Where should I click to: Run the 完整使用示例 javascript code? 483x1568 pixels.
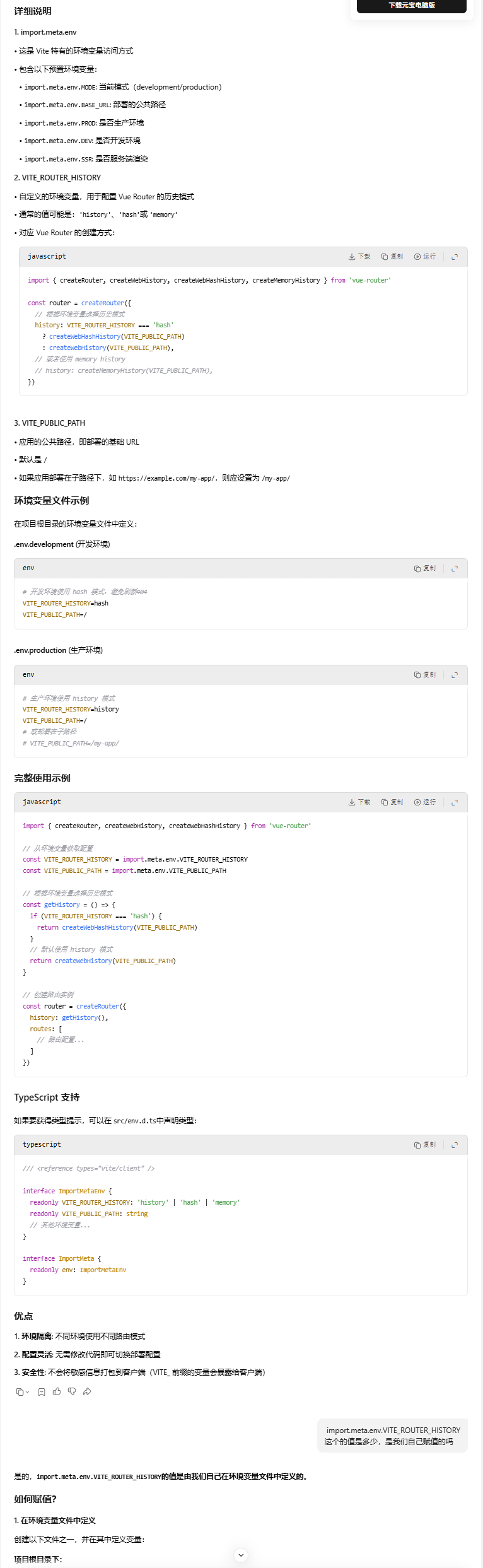click(425, 802)
